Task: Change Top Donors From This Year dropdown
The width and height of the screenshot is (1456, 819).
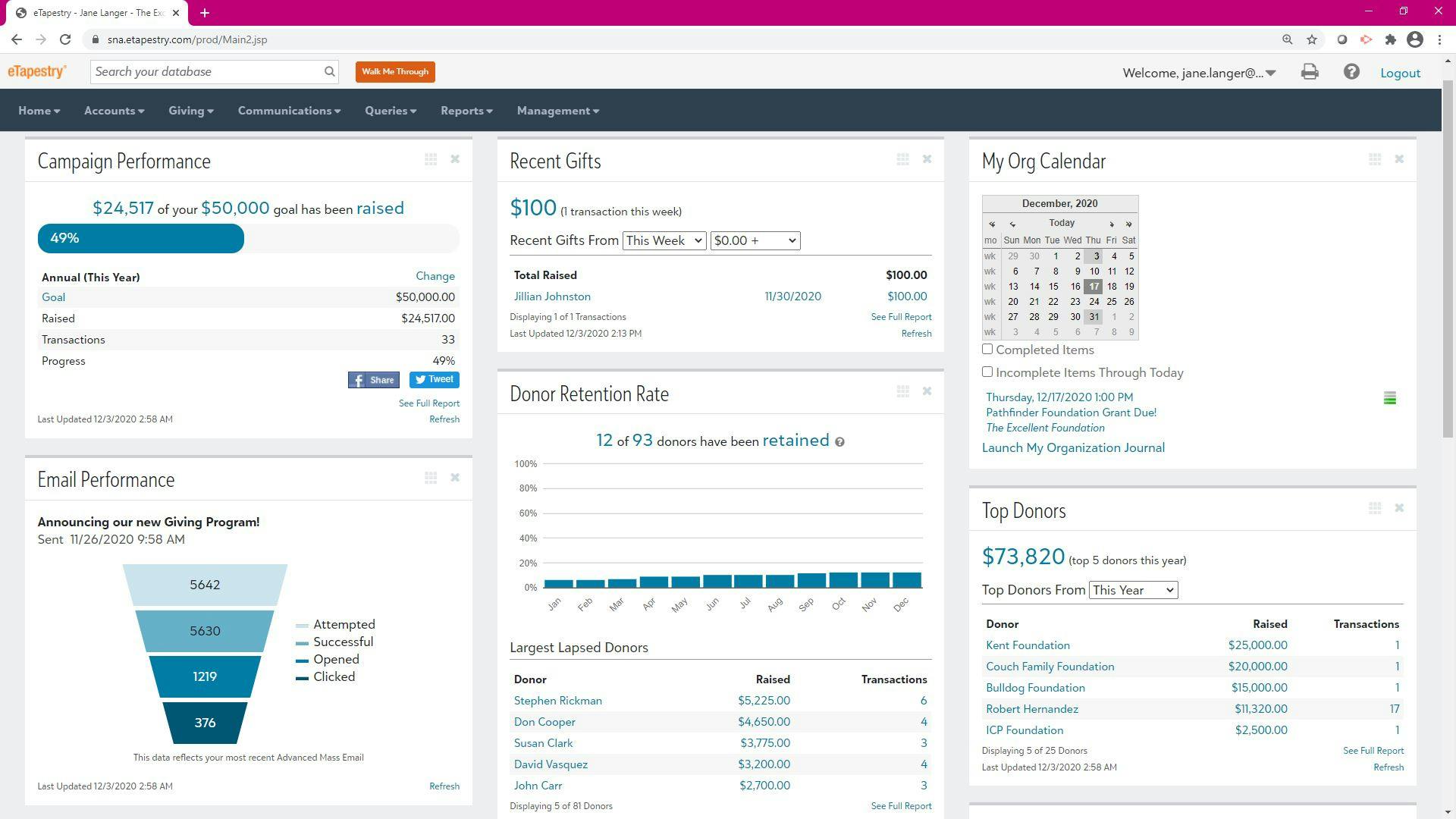Action: [x=1132, y=590]
